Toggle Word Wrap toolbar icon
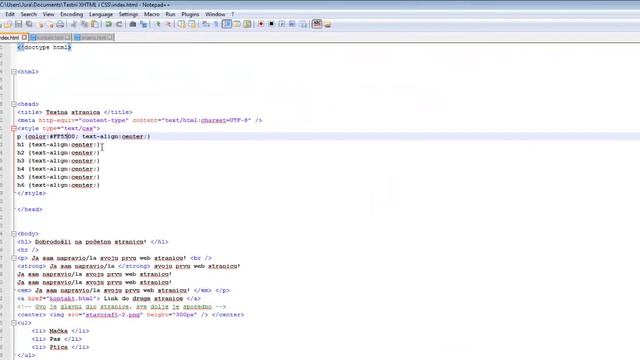The image size is (640, 360). tap(206, 24)
